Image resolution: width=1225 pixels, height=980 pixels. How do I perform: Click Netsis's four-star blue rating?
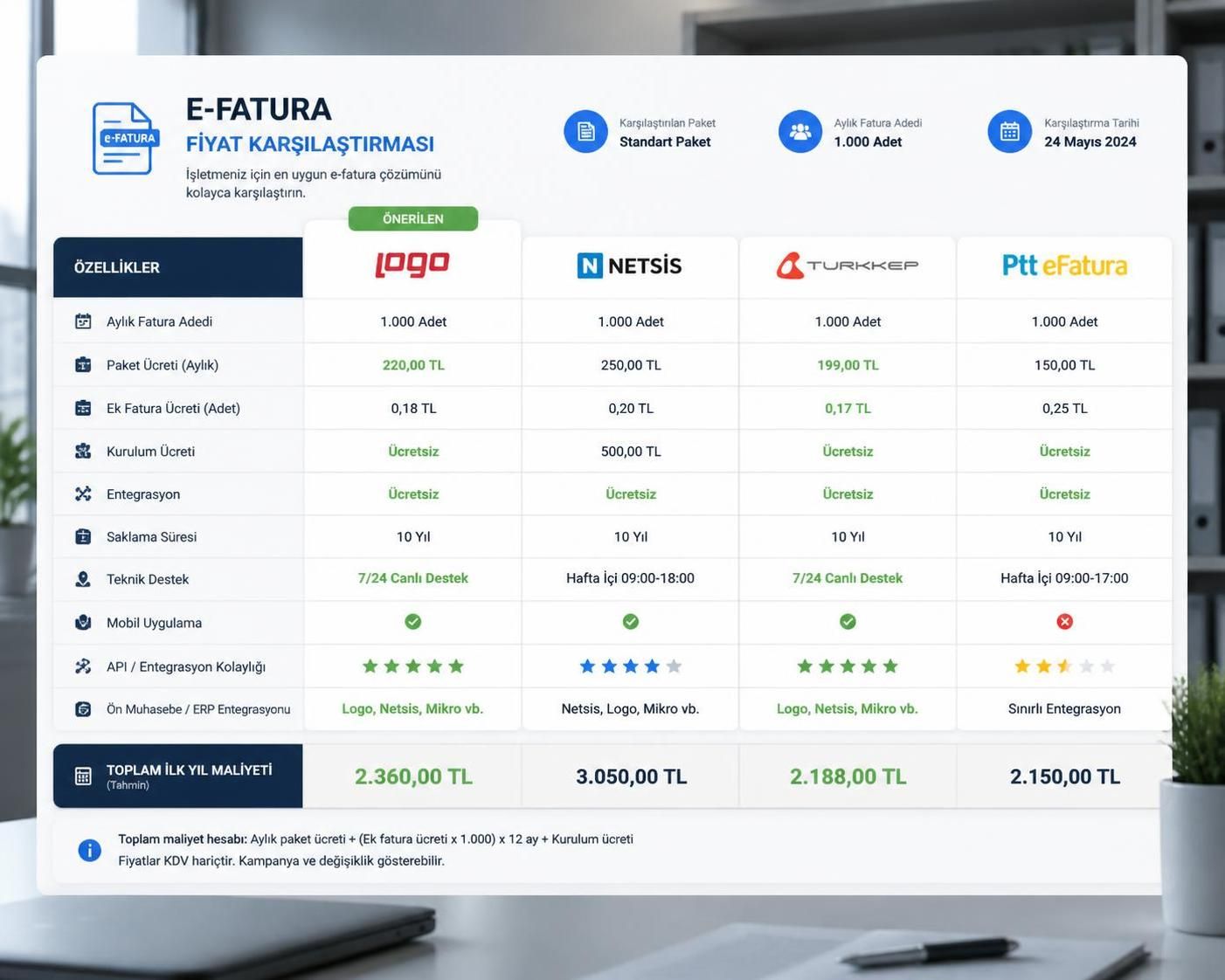[x=631, y=666]
